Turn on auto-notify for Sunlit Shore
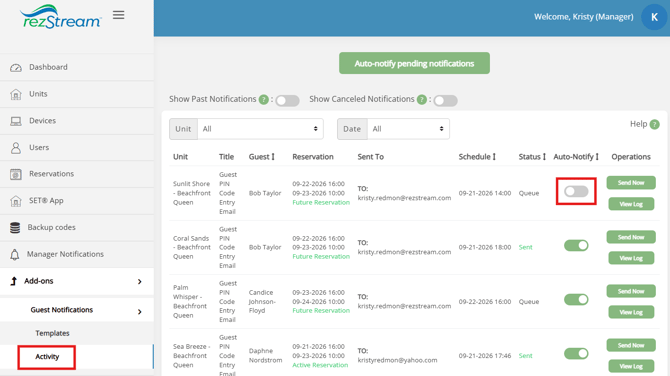670x376 pixels. (x=576, y=191)
